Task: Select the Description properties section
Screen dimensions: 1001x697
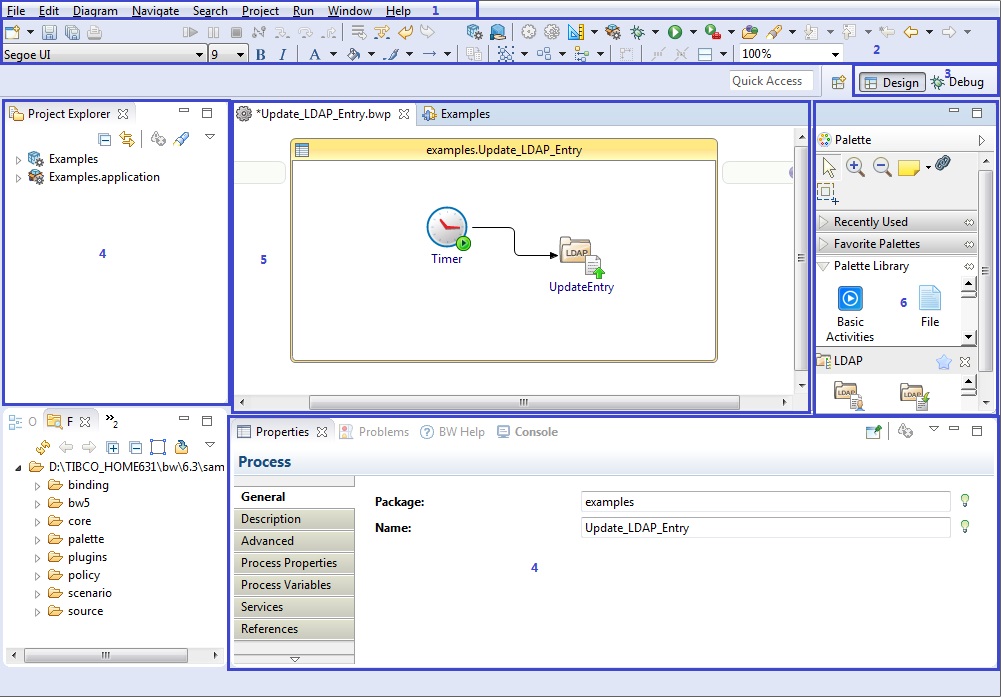Action: point(294,519)
